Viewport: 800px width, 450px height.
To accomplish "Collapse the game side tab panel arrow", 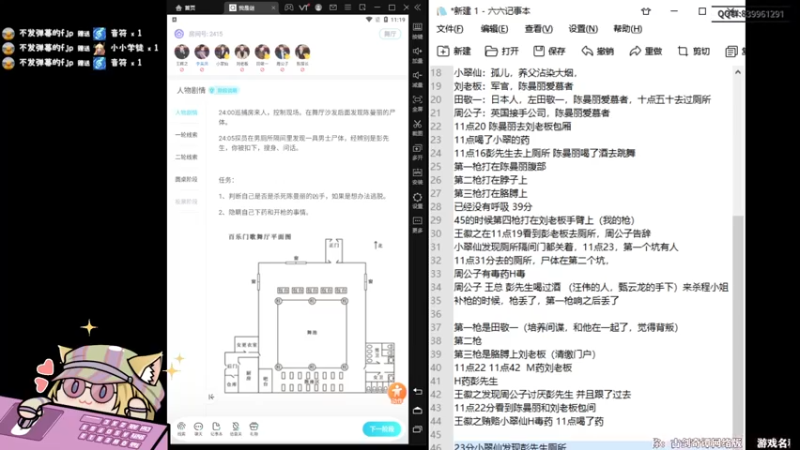I will point(211,396).
